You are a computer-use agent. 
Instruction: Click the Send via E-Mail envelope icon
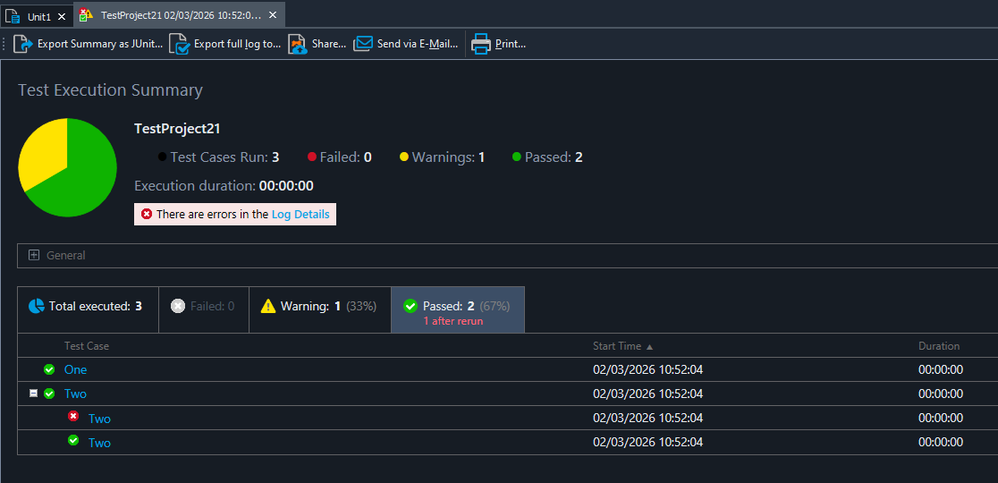pyautogui.click(x=363, y=44)
